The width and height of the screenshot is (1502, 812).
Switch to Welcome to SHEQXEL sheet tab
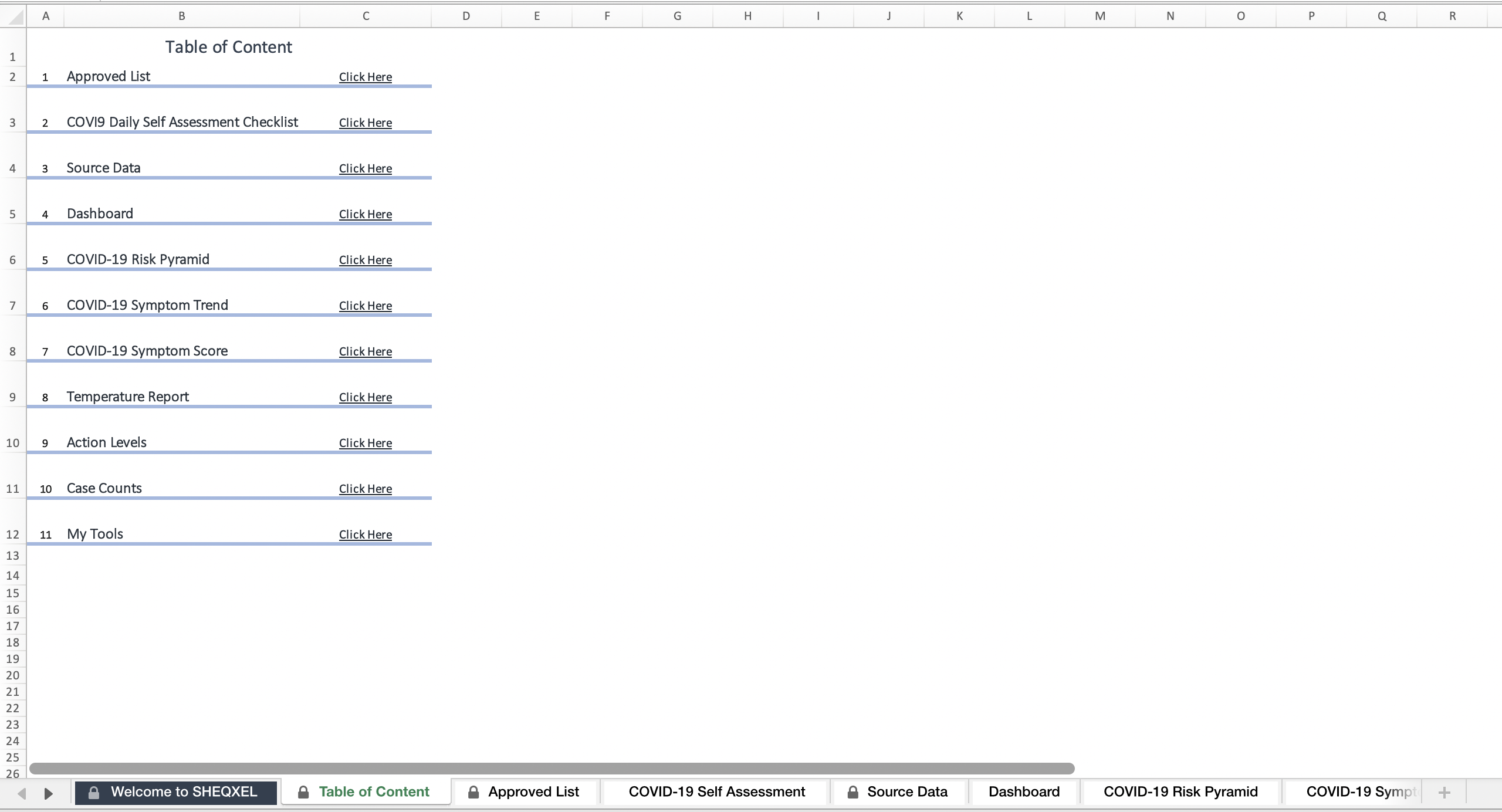click(176, 792)
